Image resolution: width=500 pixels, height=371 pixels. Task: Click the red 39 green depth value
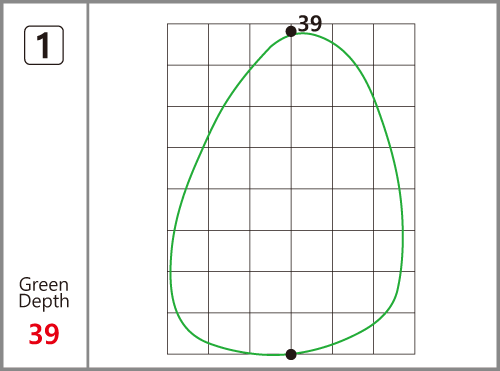pyautogui.click(x=44, y=334)
